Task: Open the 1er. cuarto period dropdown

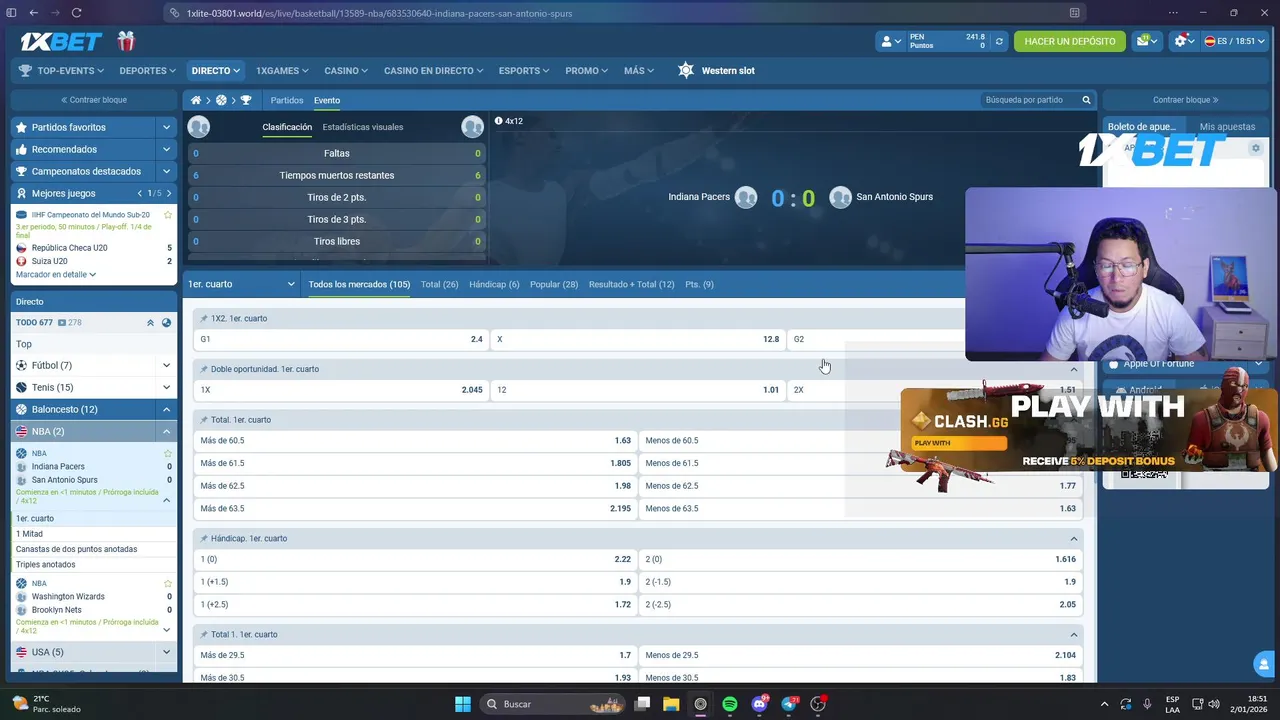Action: point(241,284)
